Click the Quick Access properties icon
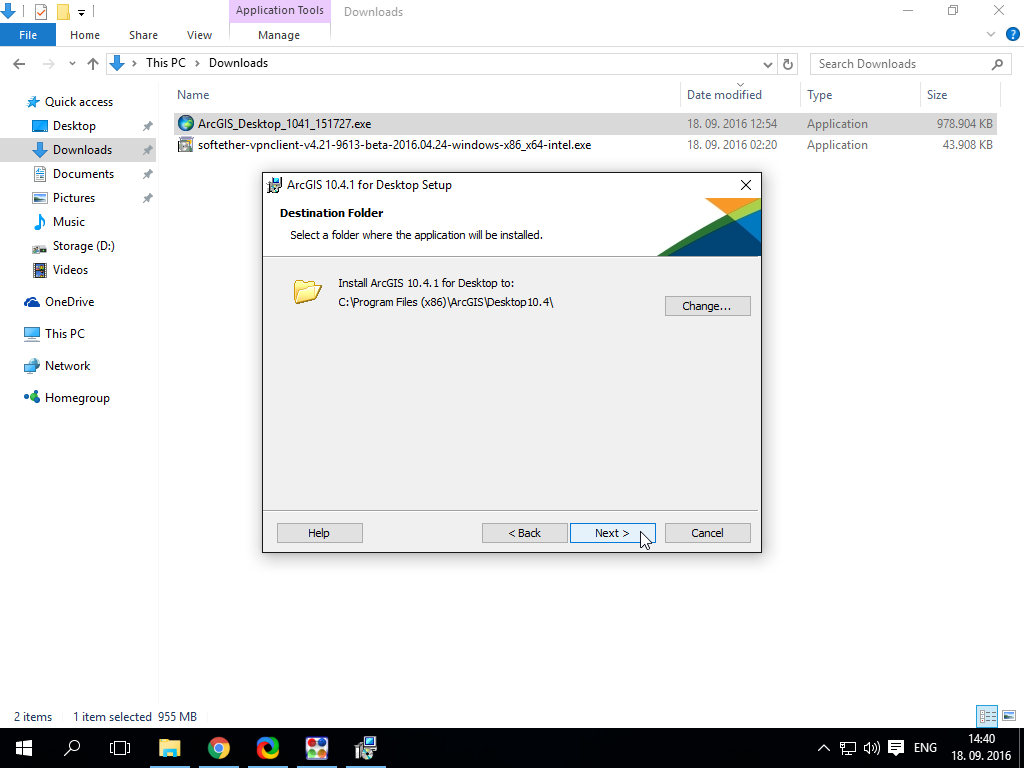1024x768 pixels. pos(40,11)
